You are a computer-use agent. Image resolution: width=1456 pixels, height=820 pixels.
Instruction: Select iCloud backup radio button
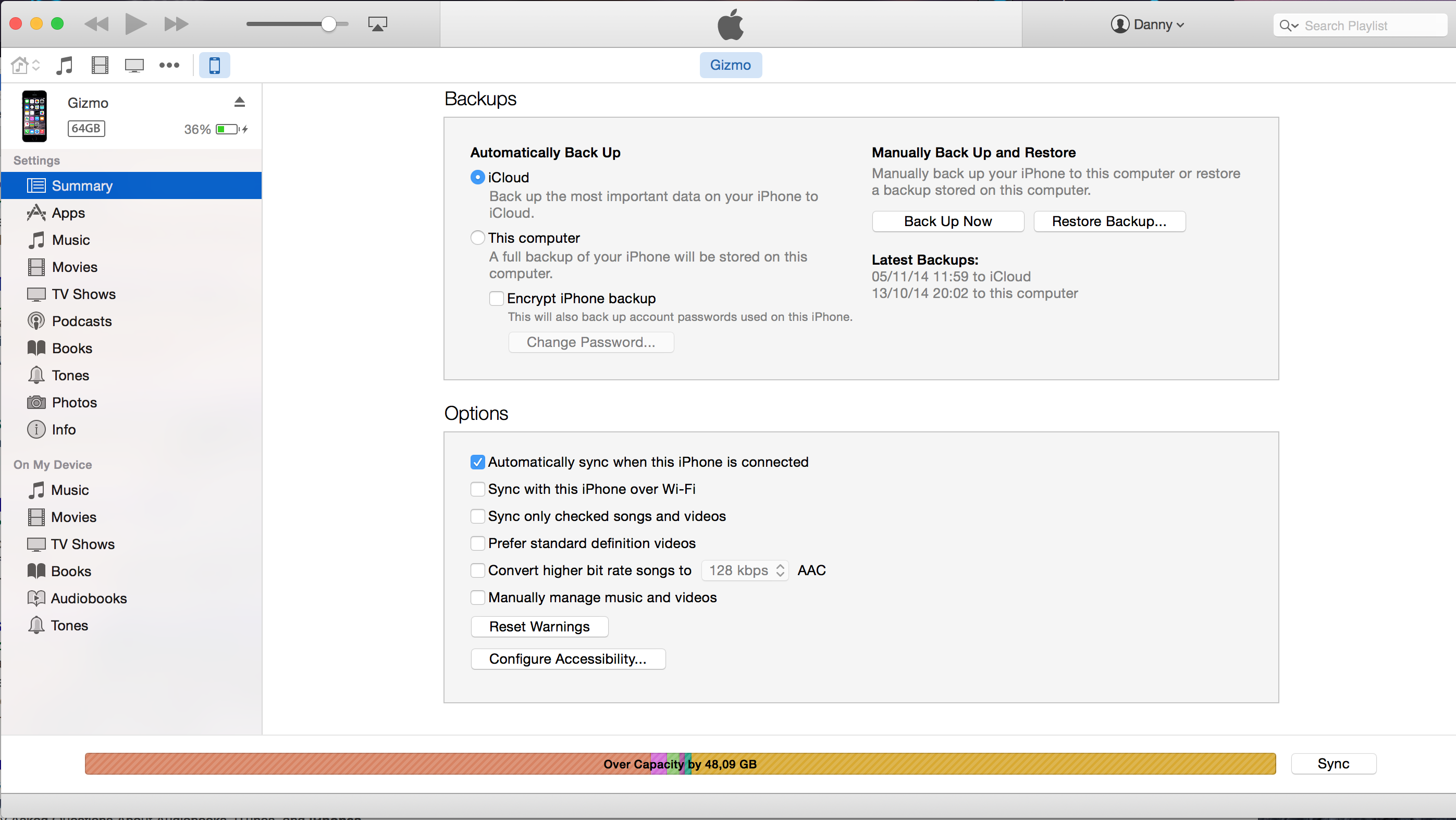click(x=478, y=178)
